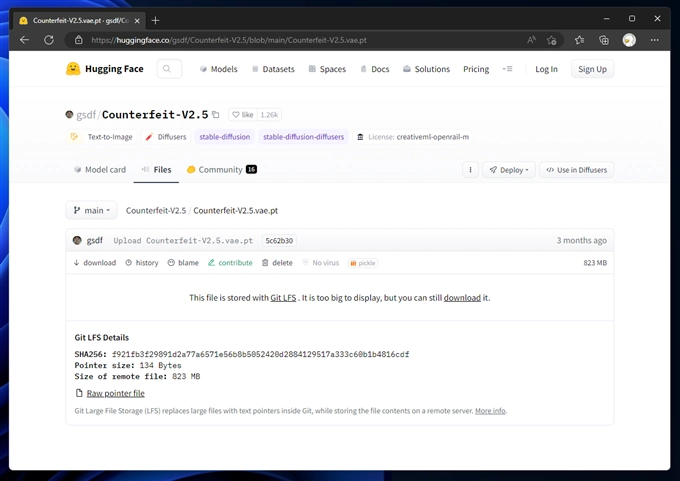Viewport: 680px width, 481px height.
Task: Click the gsdf author avatar near title
Action: point(69,115)
